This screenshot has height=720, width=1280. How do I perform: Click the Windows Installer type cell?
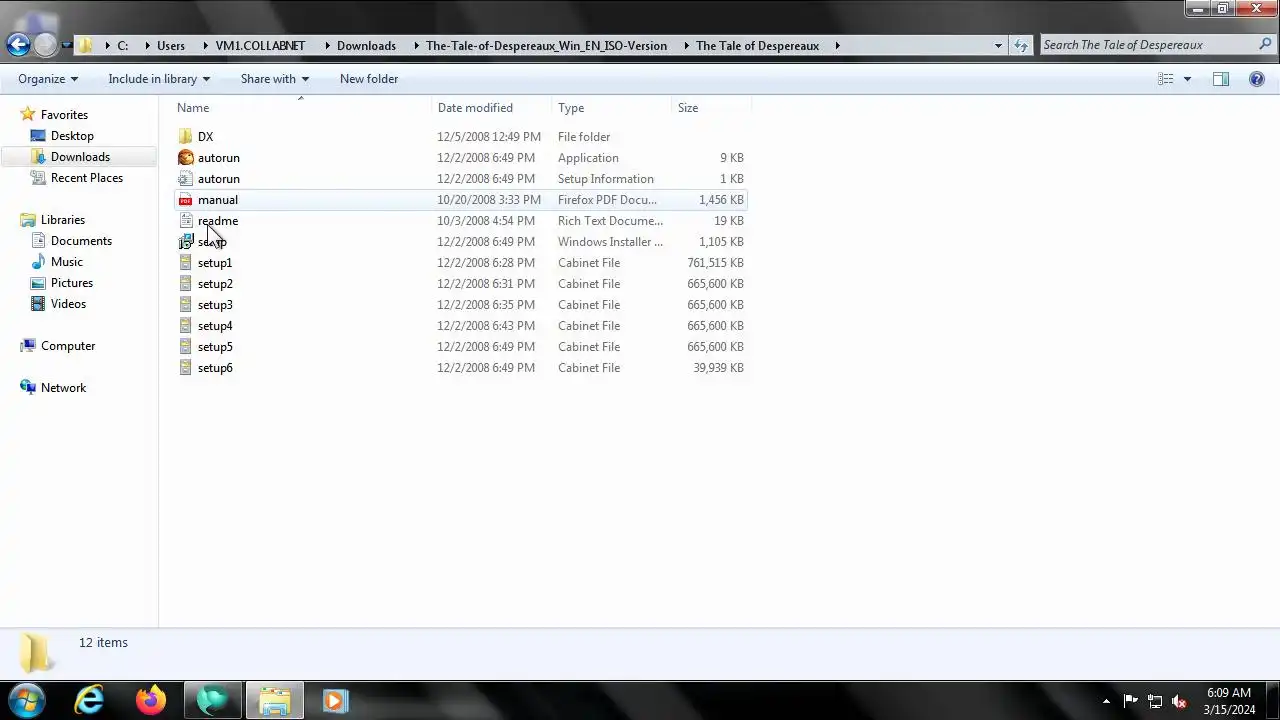click(x=610, y=242)
